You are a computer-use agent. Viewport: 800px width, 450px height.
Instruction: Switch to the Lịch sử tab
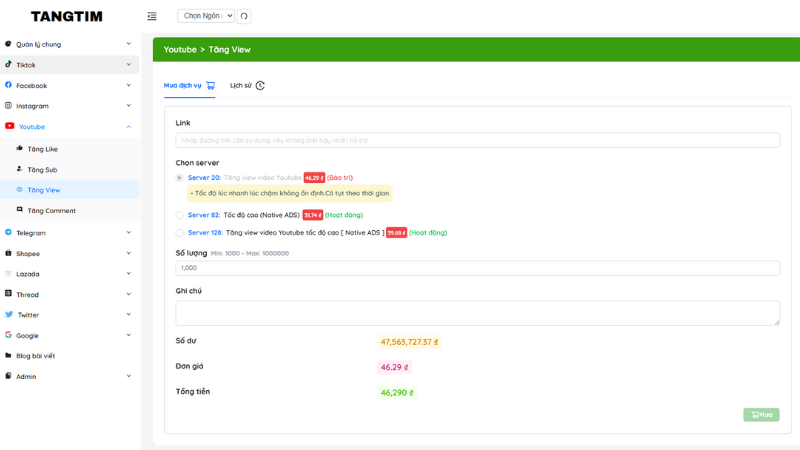(x=246, y=86)
